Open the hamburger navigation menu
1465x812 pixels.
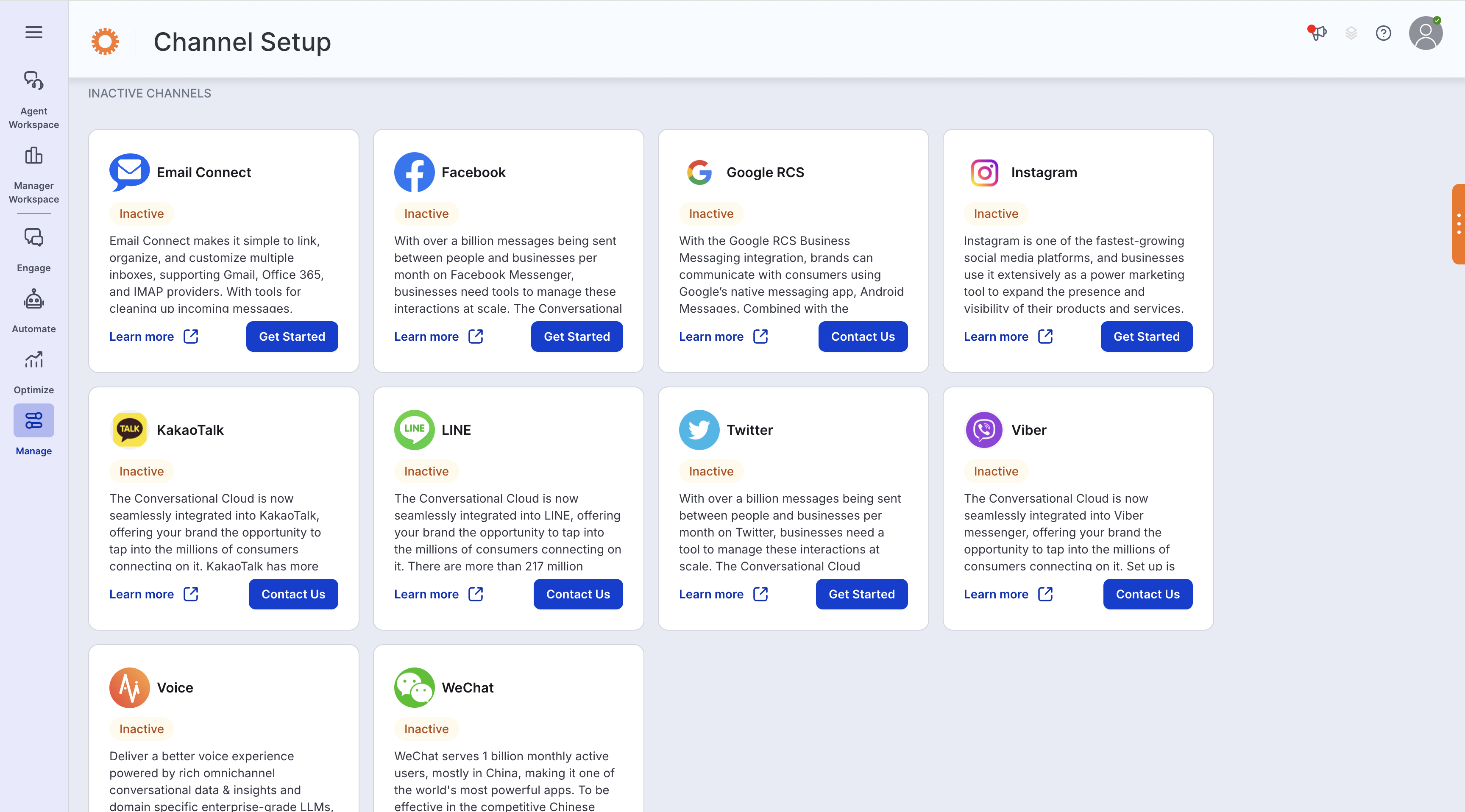click(33, 32)
